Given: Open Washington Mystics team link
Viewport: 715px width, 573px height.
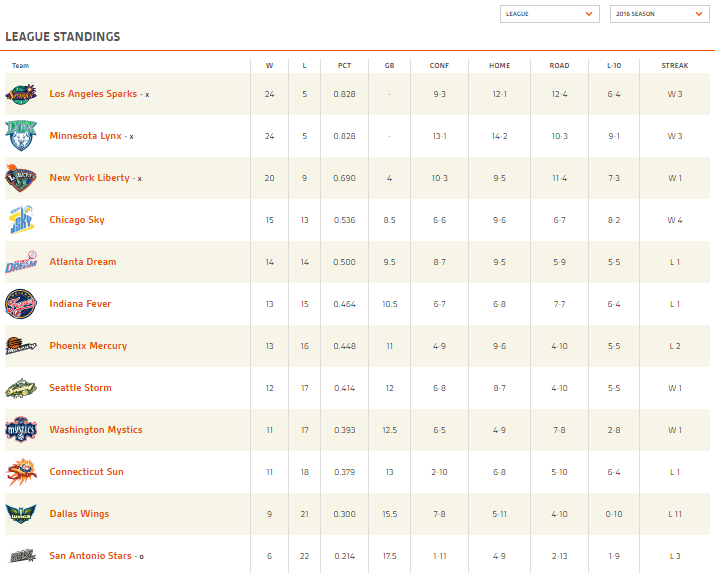Looking at the screenshot, I should coord(96,429).
